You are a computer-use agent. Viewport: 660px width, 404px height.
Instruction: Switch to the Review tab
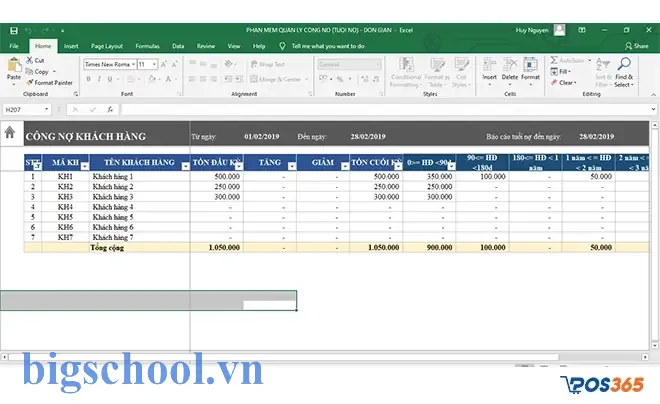tap(206, 46)
